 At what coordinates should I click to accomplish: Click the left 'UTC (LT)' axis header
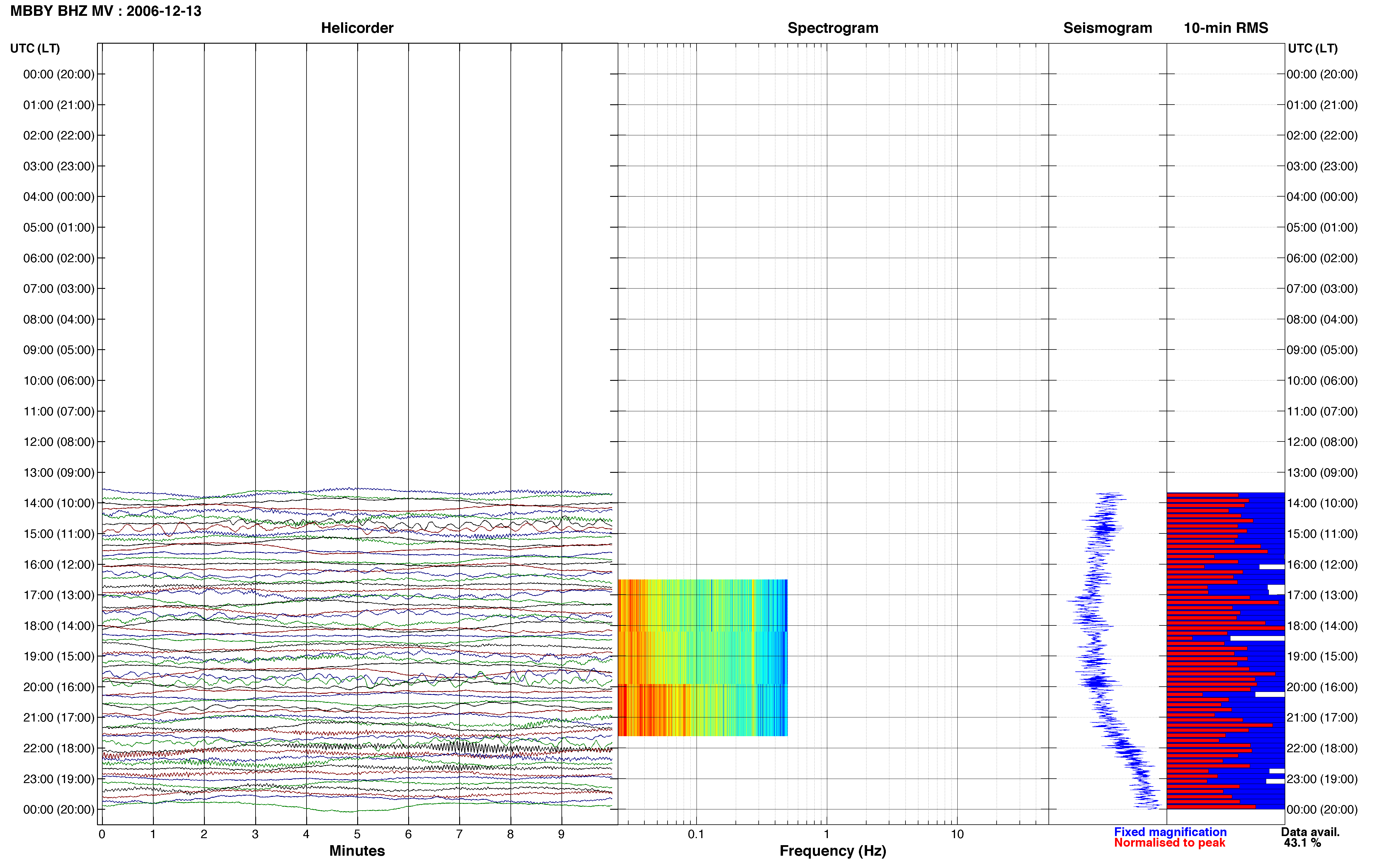pos(35,48)
